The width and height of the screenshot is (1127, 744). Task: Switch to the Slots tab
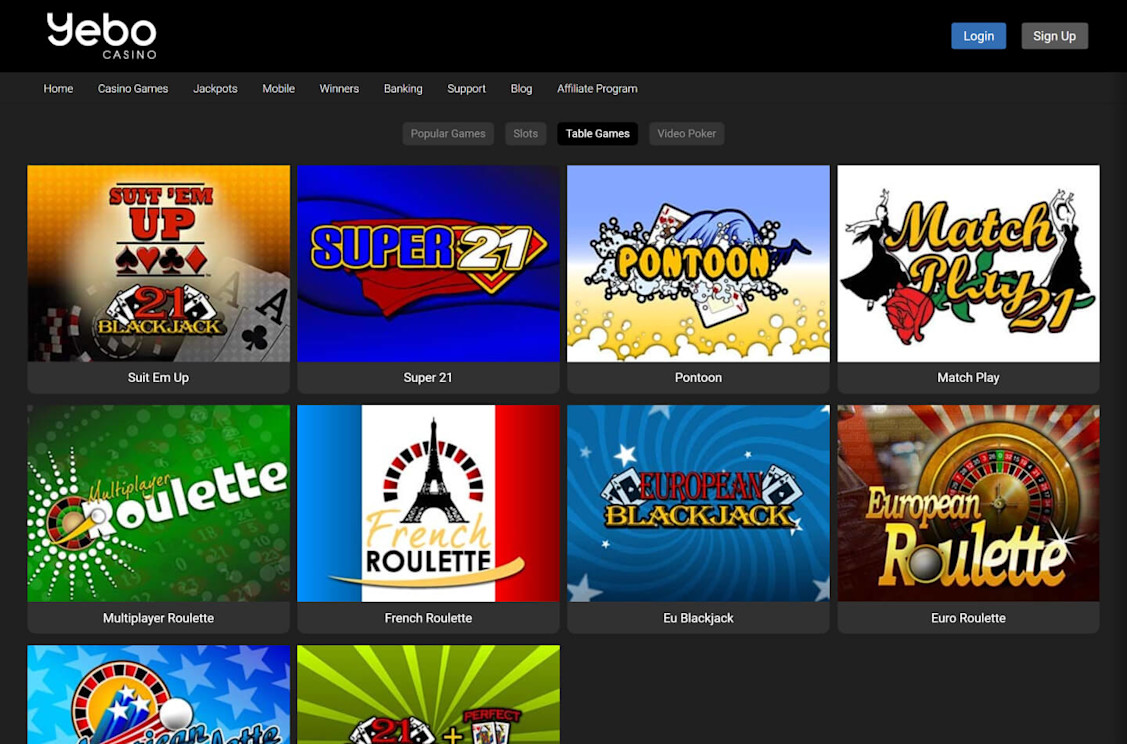(525, 134)
